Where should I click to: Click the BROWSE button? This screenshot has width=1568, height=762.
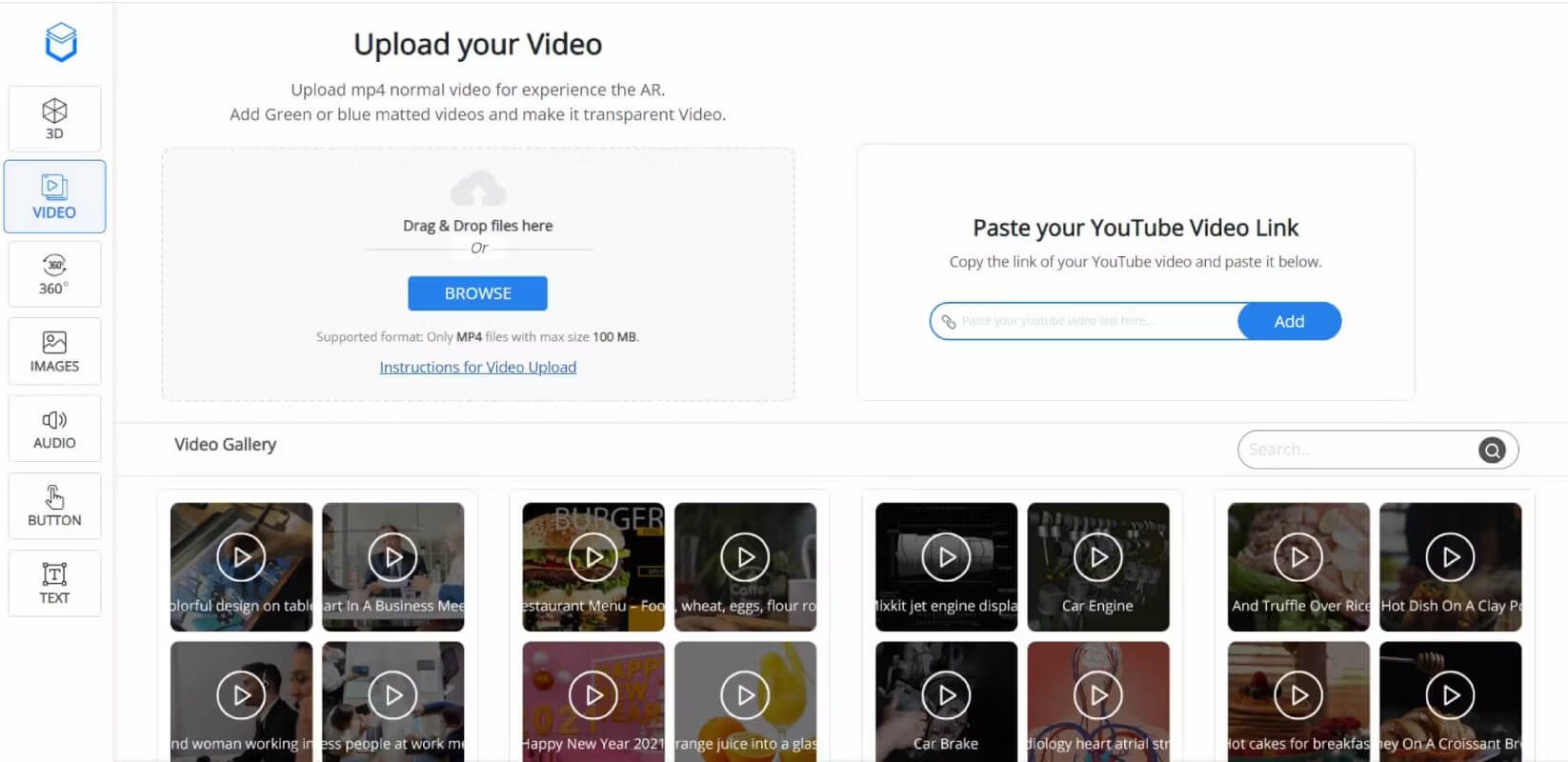point(477,293)
